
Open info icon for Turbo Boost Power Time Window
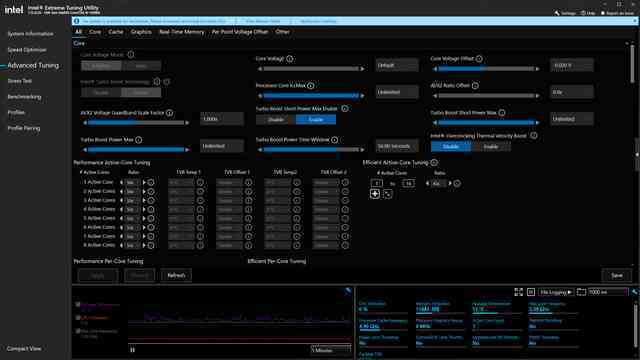[x=335, y=140]
